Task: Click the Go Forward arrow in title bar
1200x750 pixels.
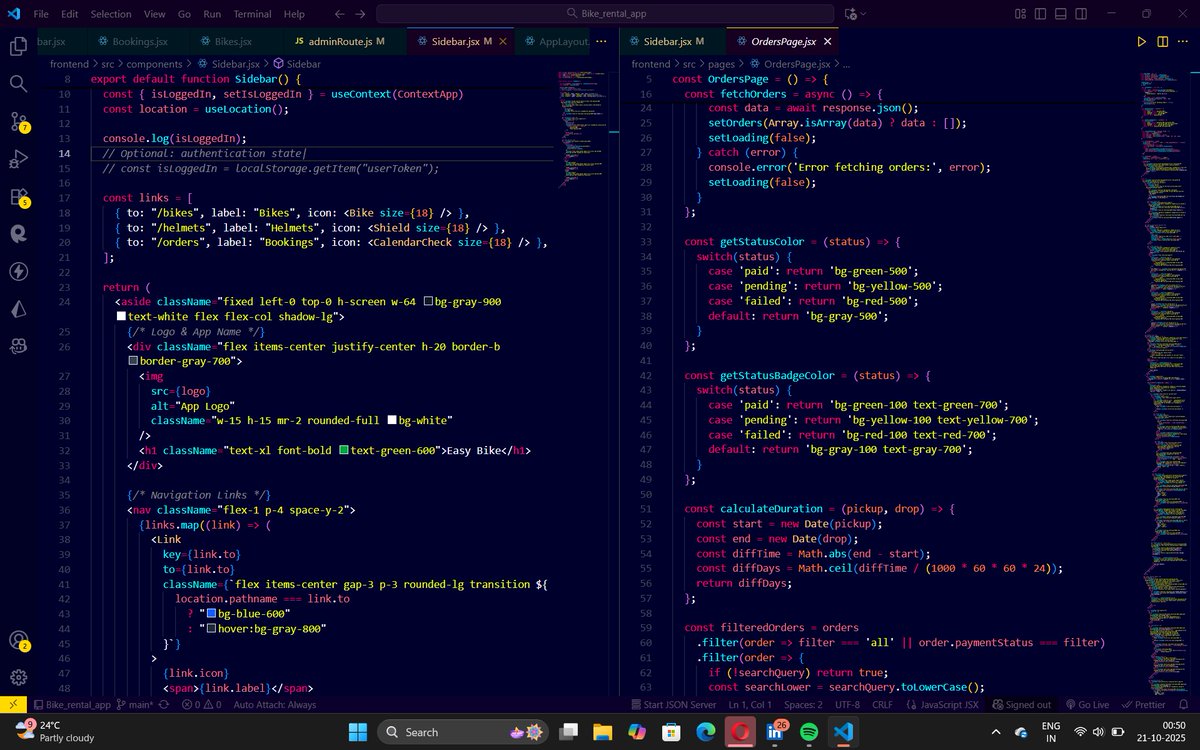Action: tap(360, 14)
